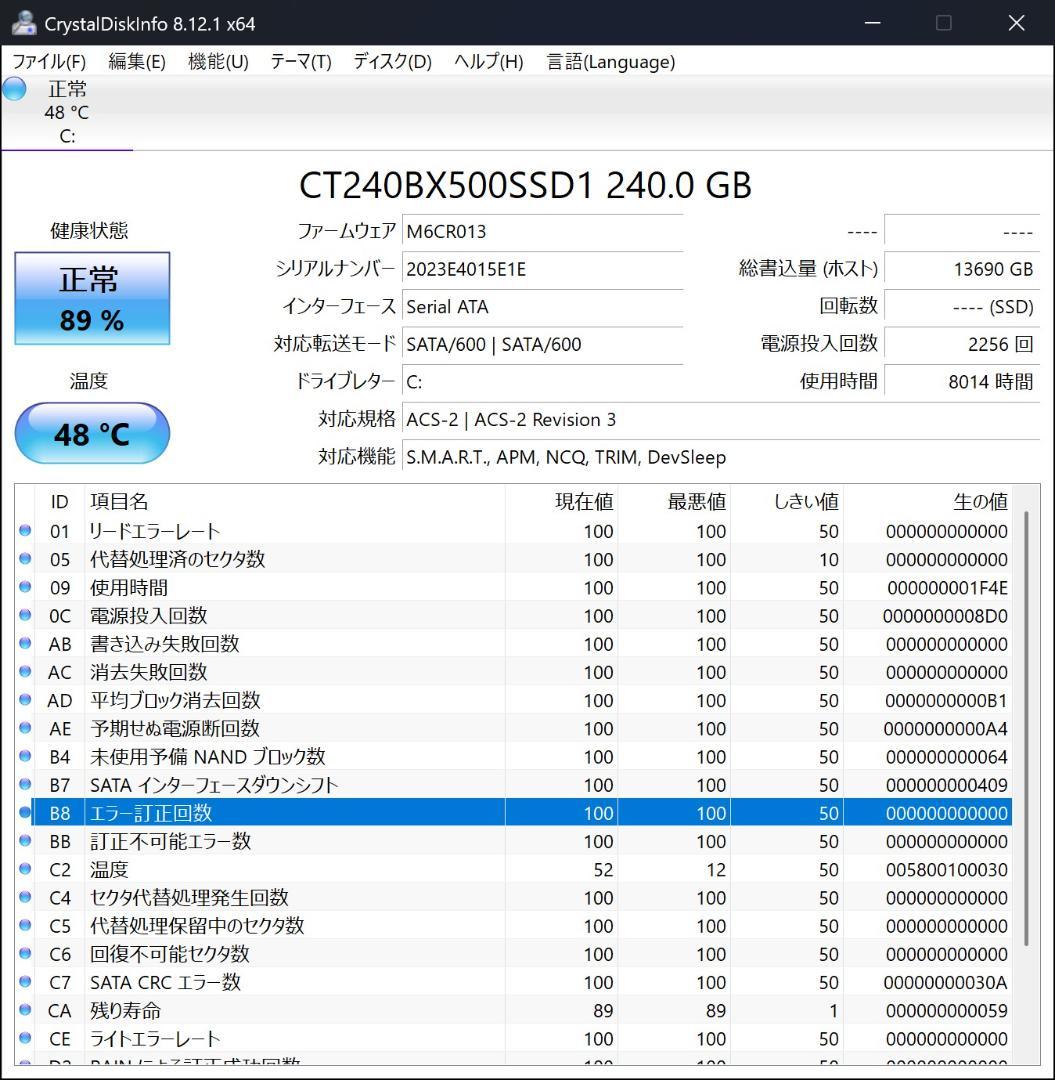
Task: Click the しきい値 column header
Action: 787,501
